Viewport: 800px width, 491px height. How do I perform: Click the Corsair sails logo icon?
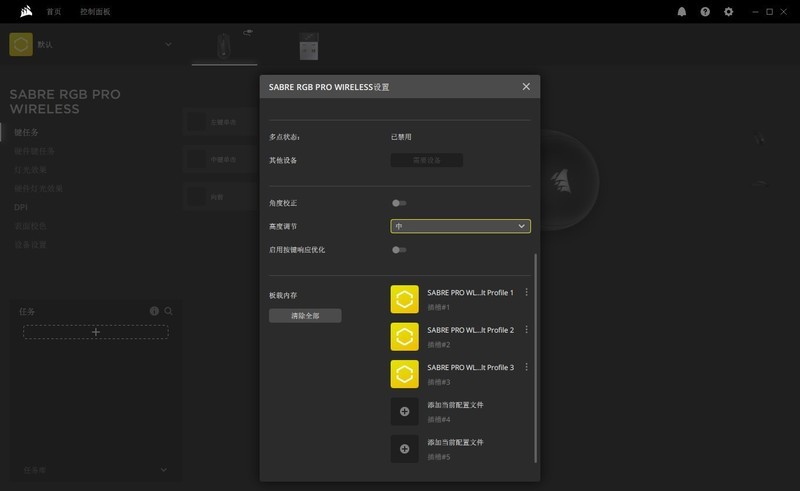pos(26,11)
